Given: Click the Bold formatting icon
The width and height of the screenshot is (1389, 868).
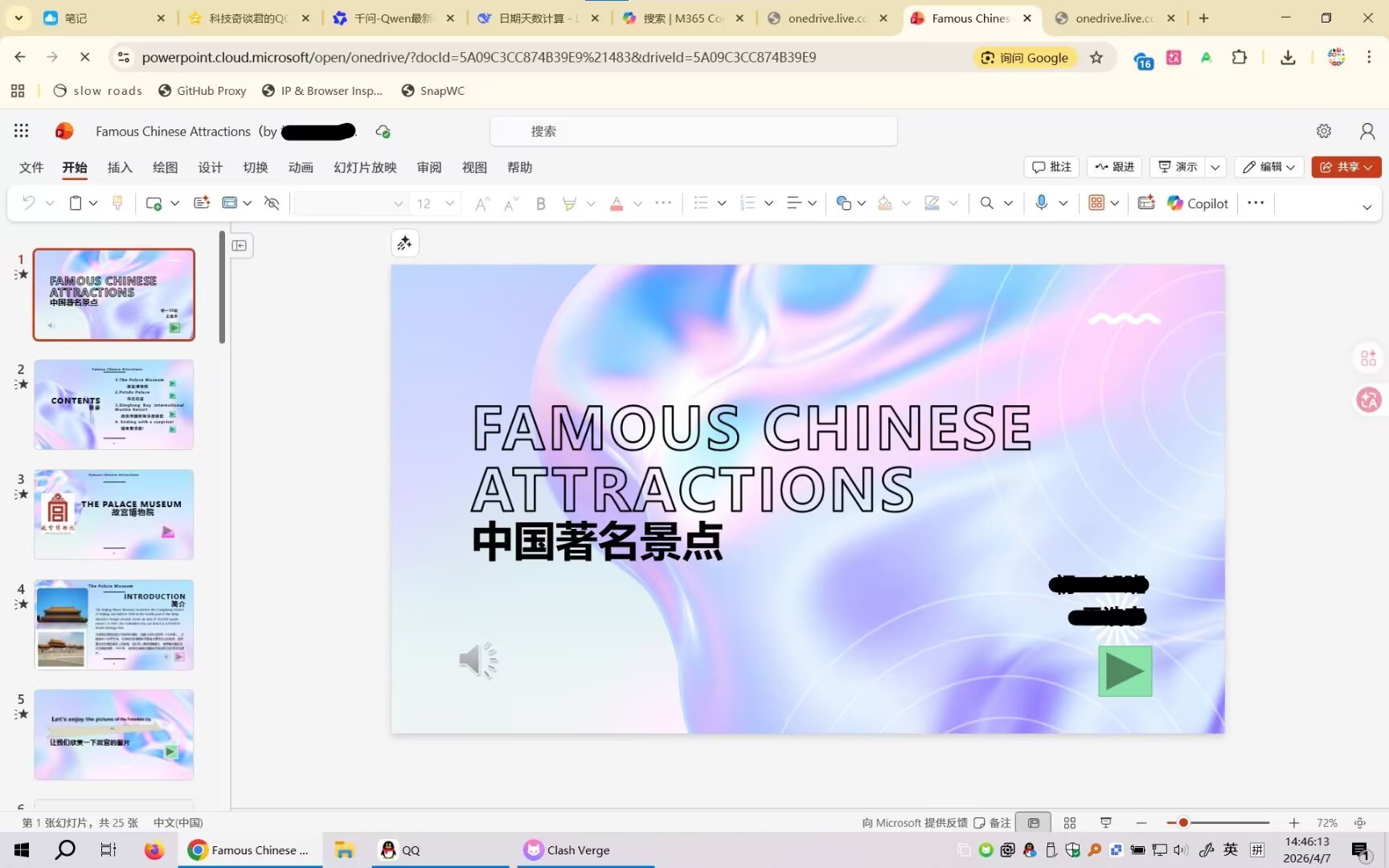Looking at the screenshot, I should tap(541, 203).
